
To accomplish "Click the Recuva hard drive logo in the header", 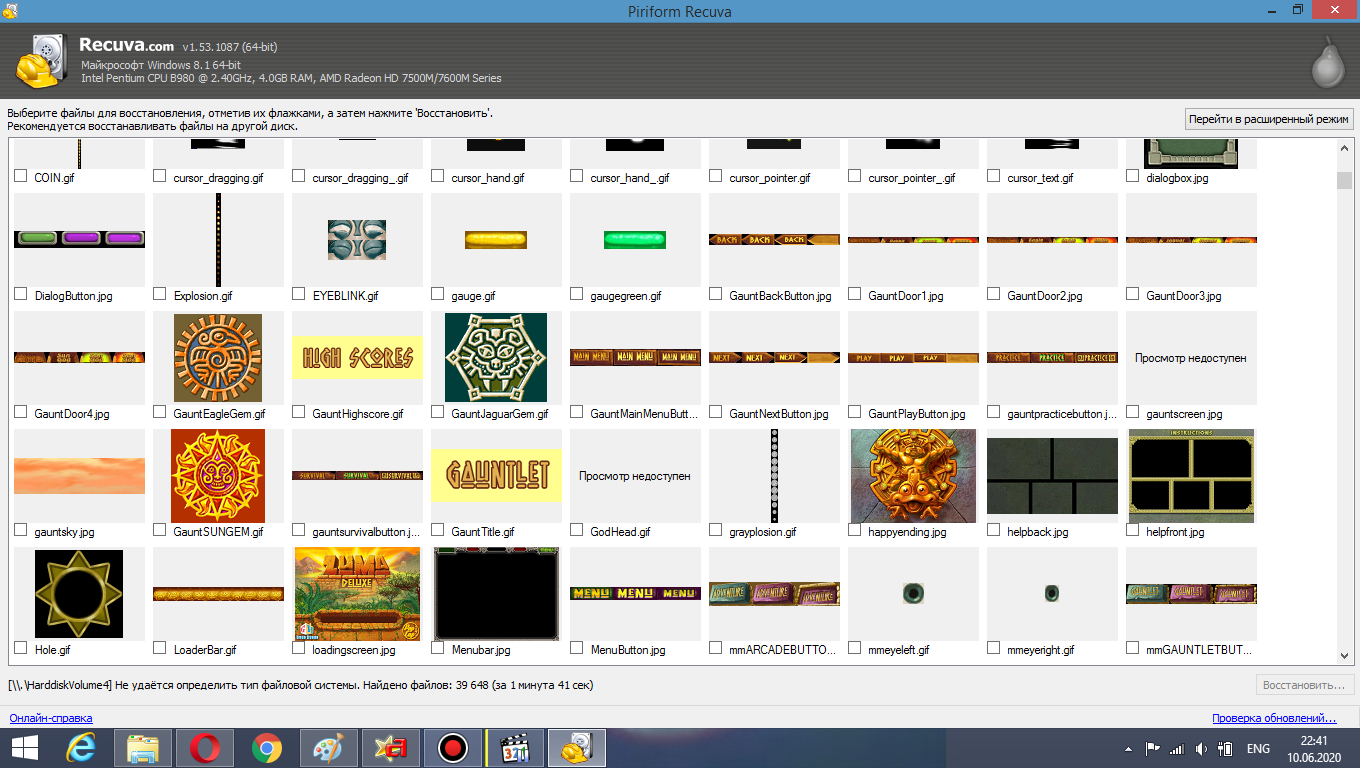I will pos(42,61).
